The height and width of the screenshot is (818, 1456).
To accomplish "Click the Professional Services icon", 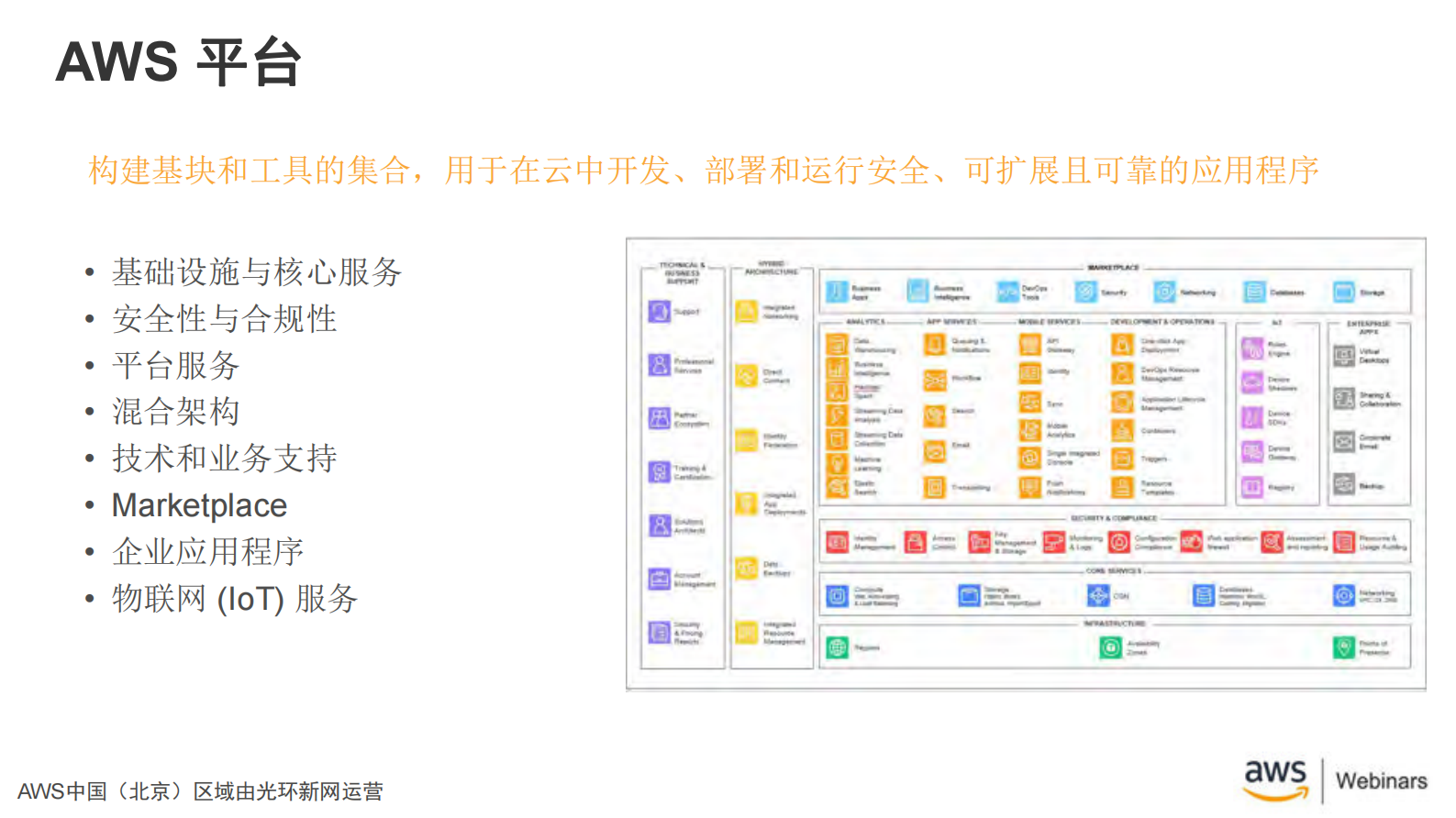I will pyautogui.click(x=660, y=365).
